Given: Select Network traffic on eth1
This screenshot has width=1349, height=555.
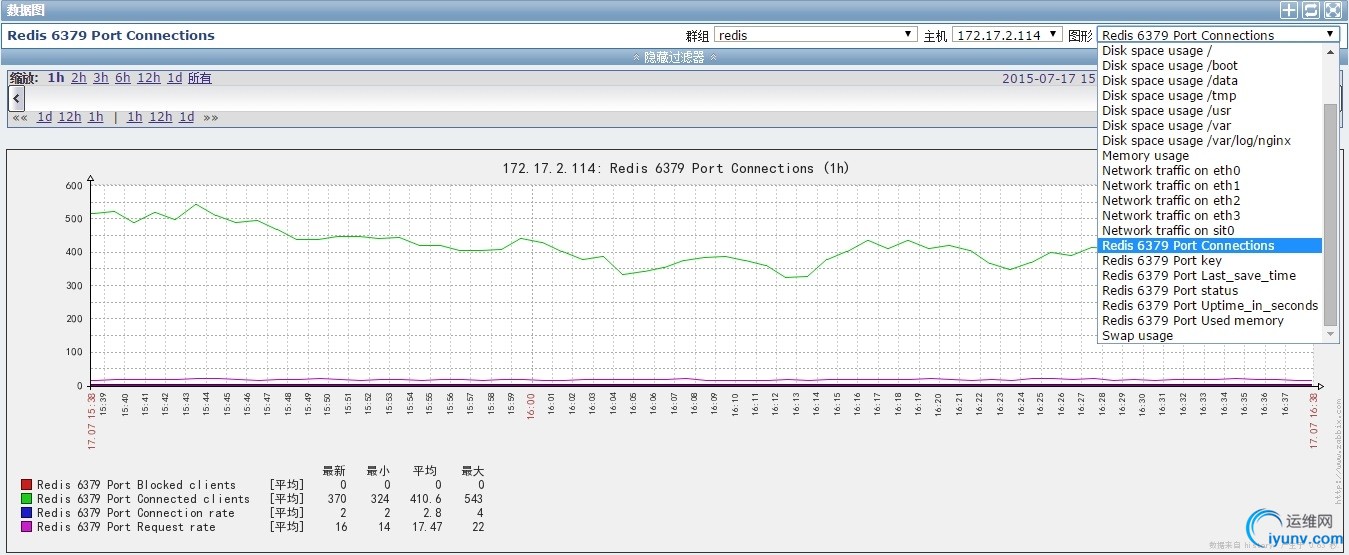Looking at the screenshot, I should (1210, 186).
